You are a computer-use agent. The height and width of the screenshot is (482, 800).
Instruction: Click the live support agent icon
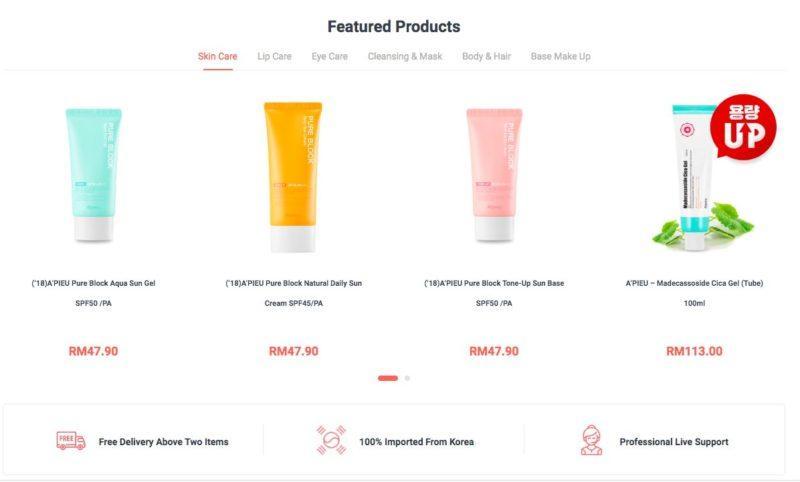pyautogui.click(x=591, y=440)
